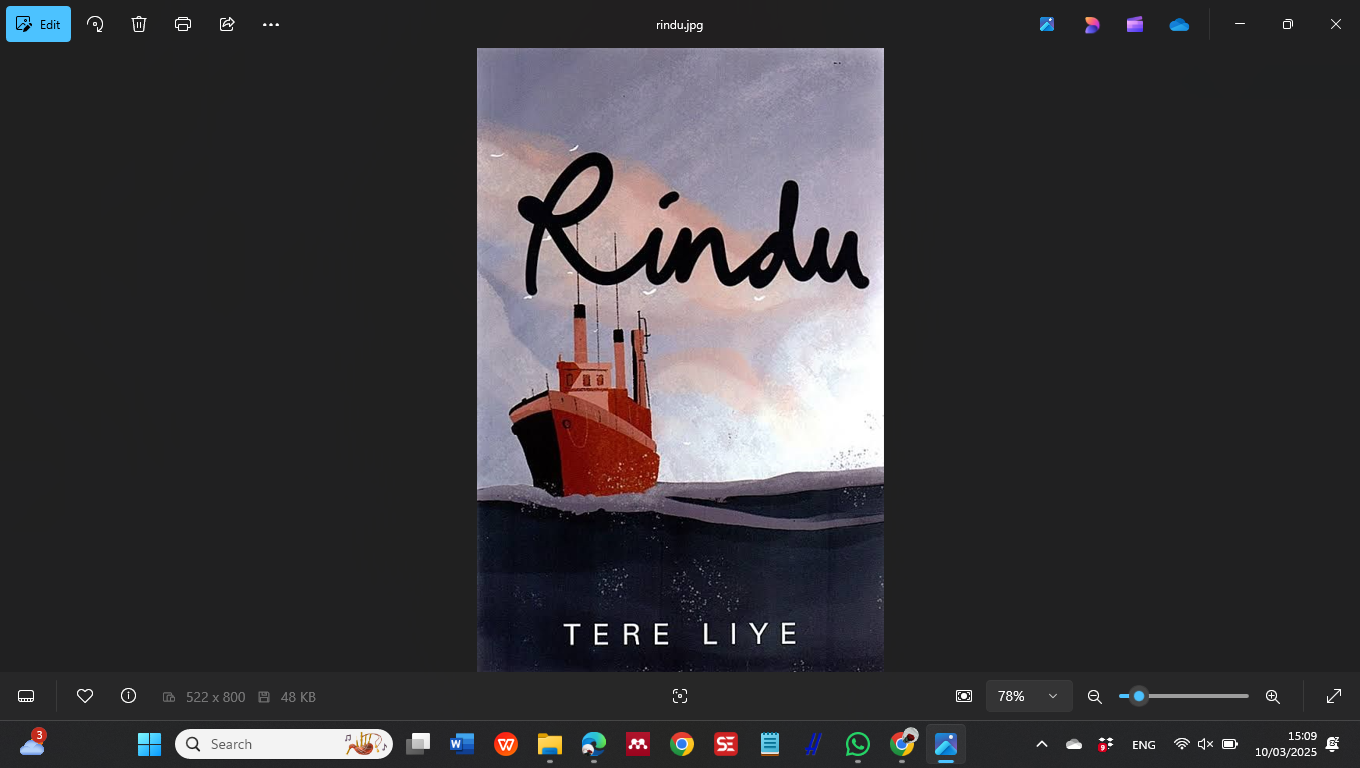This screenshot has height=768, width=1360.
Task: Click the zoom slider track
Action: point(1184,696)
